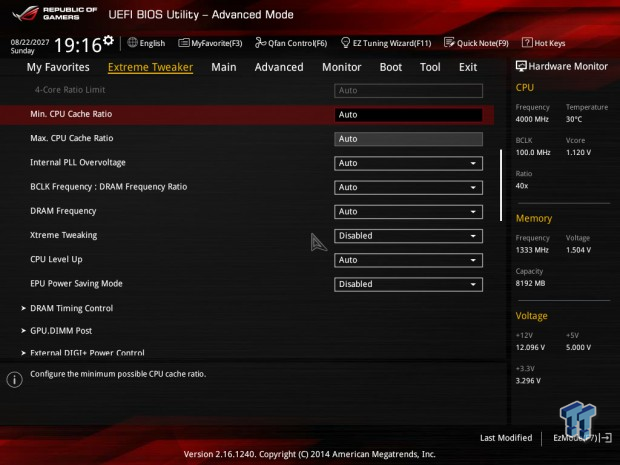This screenshot has height=465, width=620.
Task: Click the +5V 5.000 V reading
Action: coord(578,347)
